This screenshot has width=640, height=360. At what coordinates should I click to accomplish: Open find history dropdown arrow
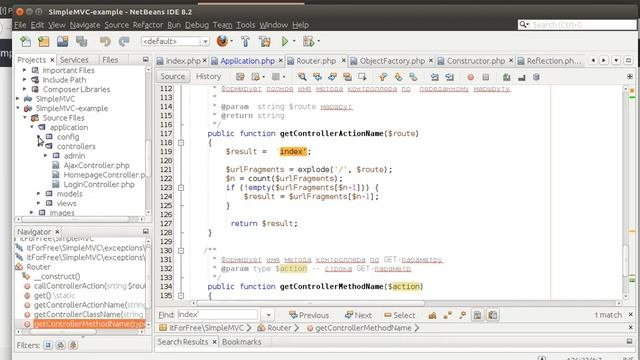coord(268,315)
